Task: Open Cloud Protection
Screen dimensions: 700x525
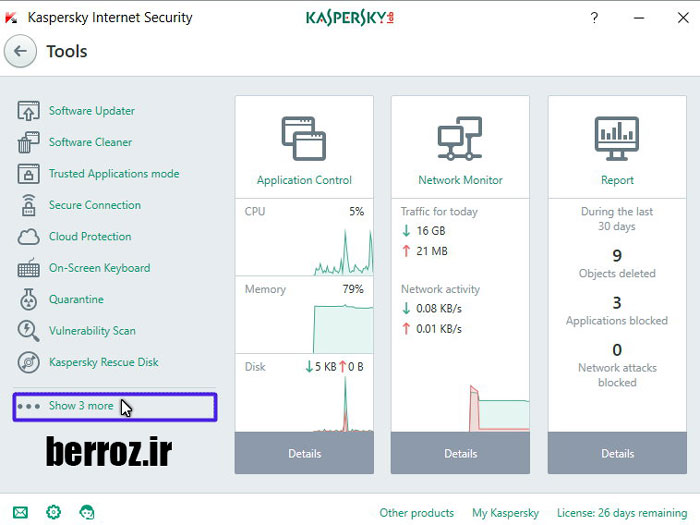Action: tap(90, 237)
